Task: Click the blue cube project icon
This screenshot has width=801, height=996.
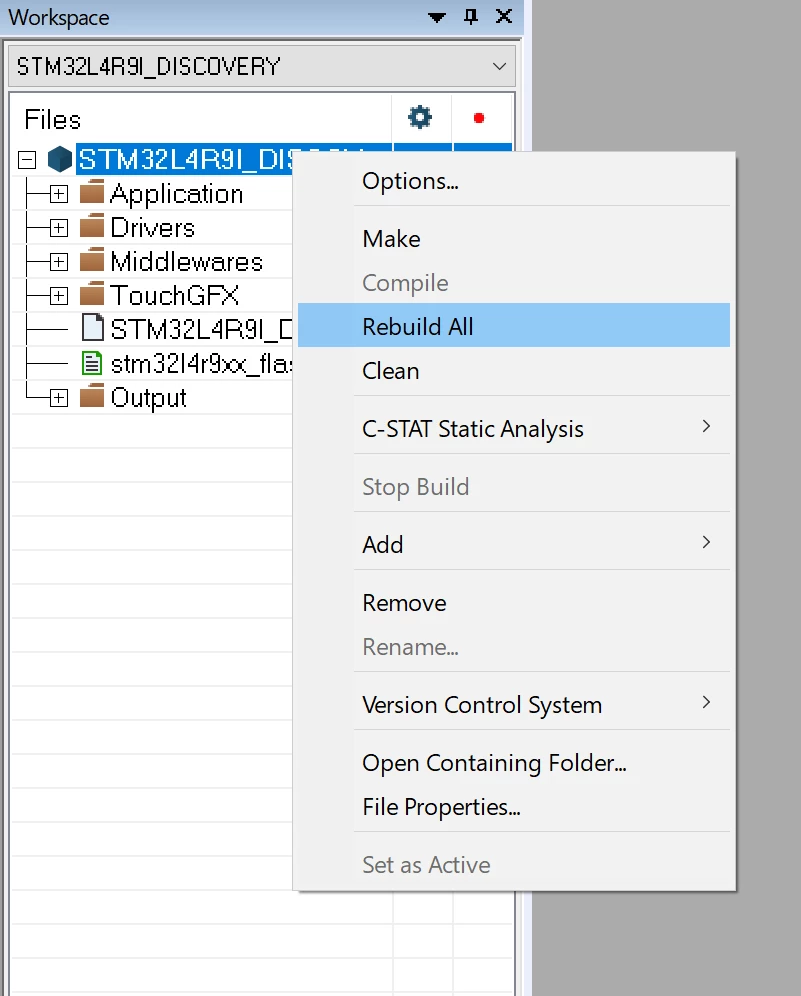Action: pos(60,159)
